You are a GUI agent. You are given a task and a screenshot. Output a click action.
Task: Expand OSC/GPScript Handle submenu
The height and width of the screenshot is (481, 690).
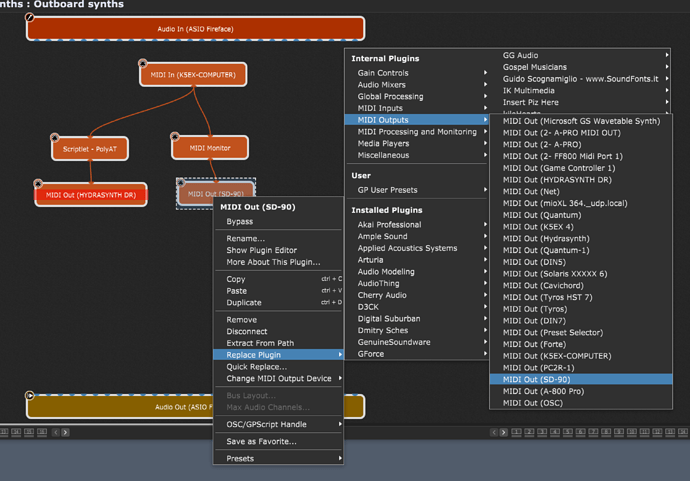[x=278, y=424]
